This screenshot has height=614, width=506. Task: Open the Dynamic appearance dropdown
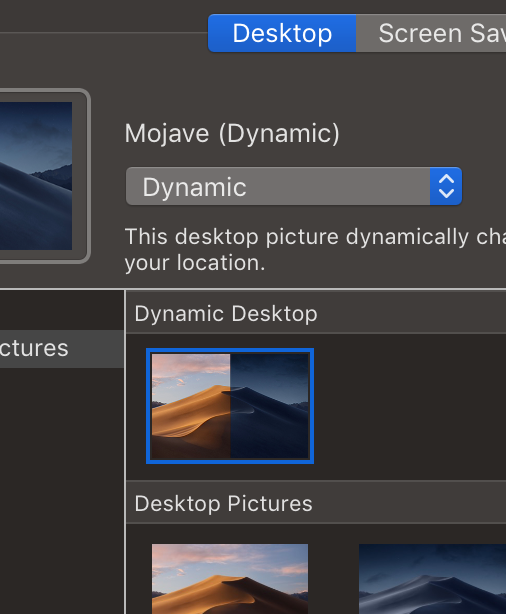[294, 186]
